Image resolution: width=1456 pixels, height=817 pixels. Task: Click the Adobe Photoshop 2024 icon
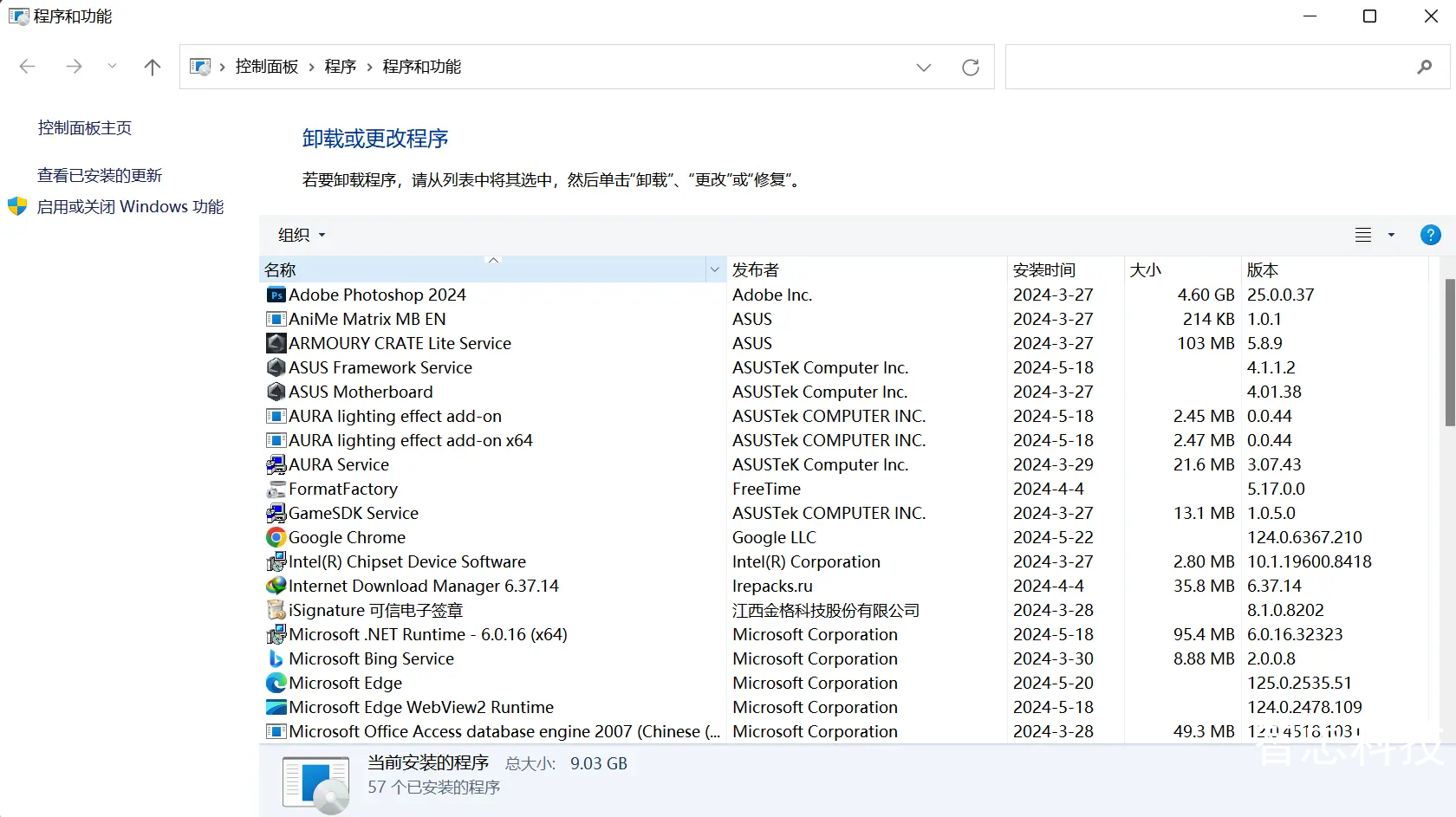[x=276, y=295]
